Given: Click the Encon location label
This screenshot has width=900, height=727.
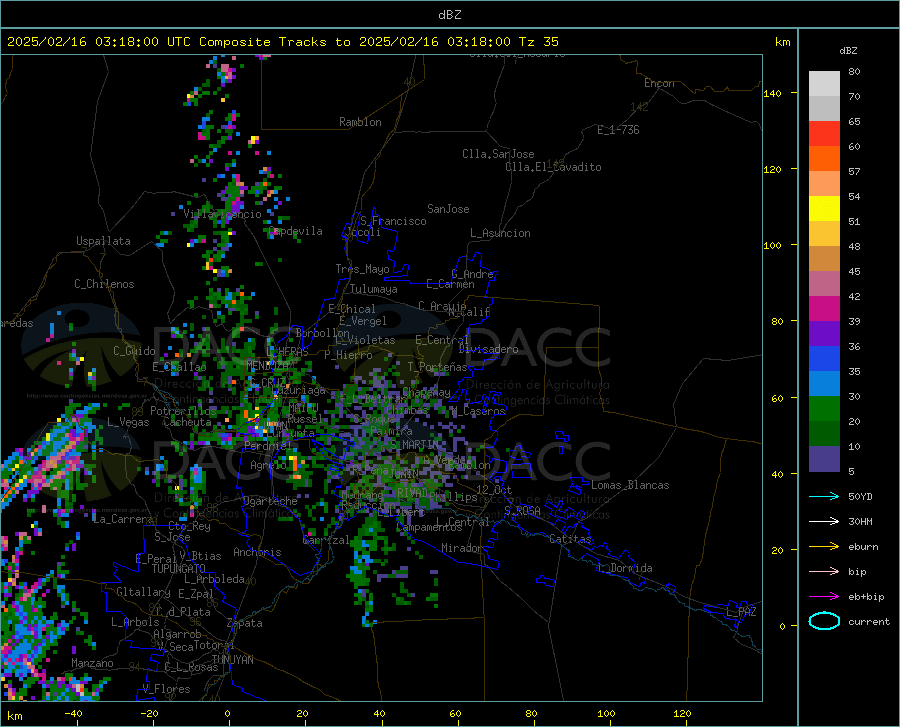Looking at the screenshot, I should point(659,83).
